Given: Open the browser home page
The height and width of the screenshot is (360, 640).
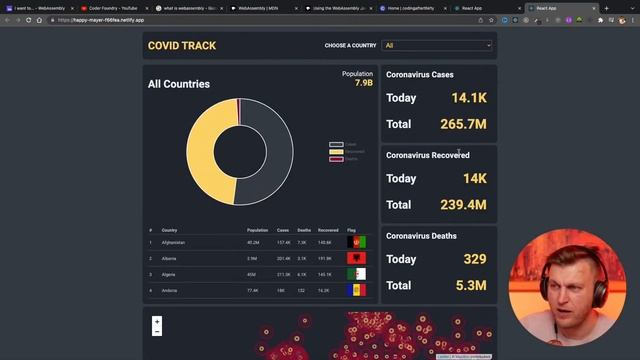Looking at the screenshot, I should pos(39,20).
